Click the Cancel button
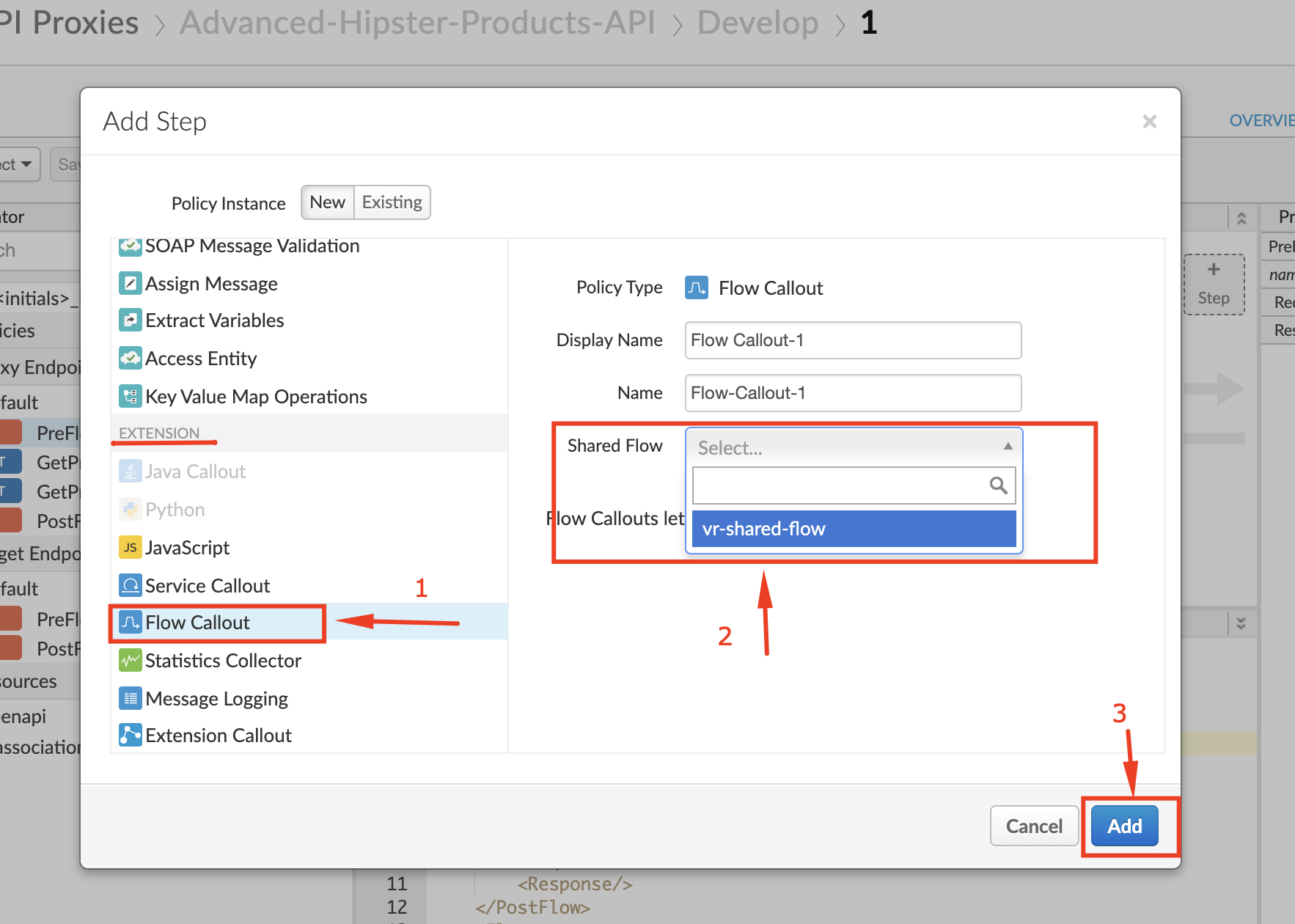 [x=1034, y=826]
